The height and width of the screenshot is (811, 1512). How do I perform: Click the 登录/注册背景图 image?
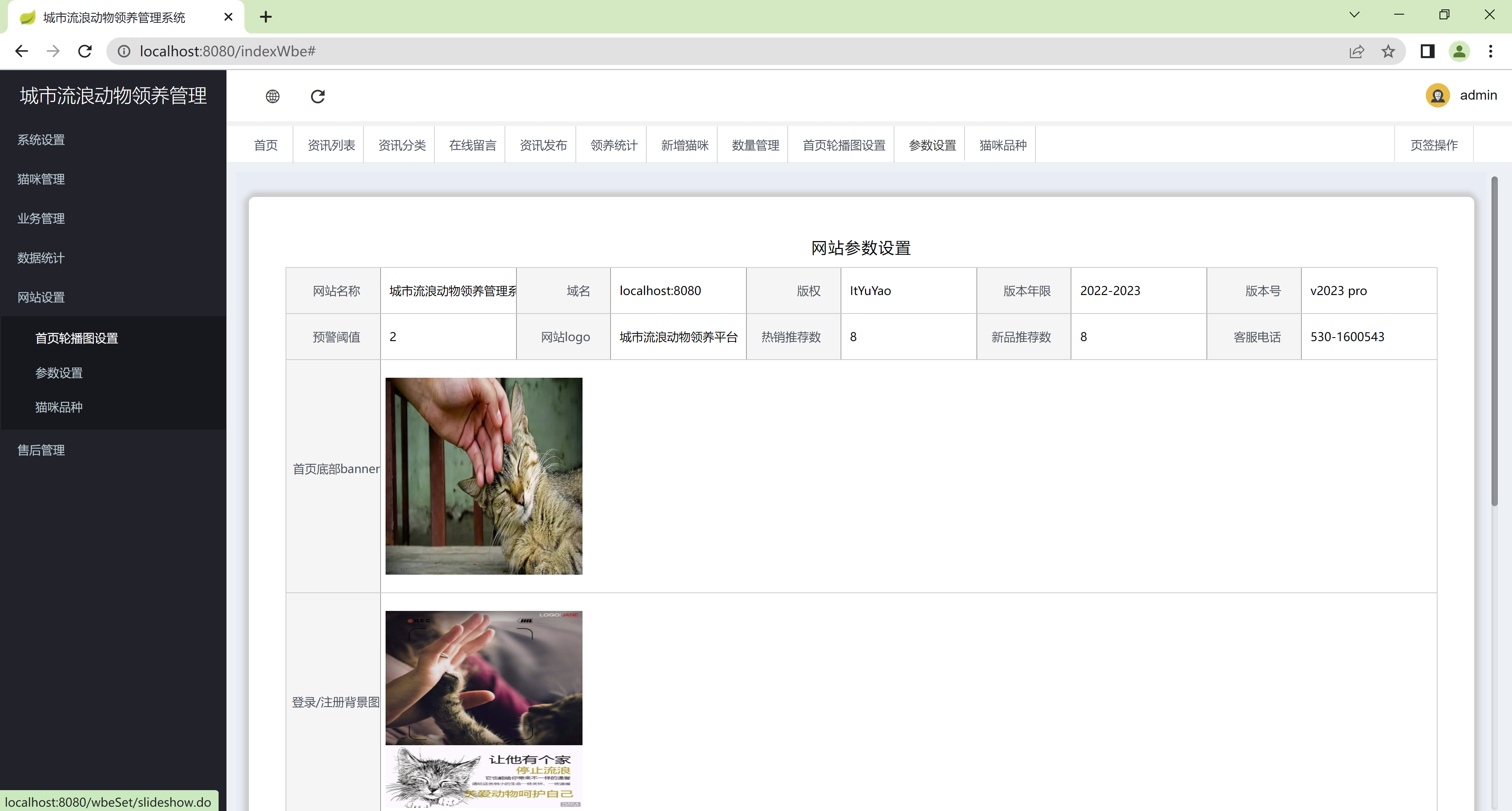pos(484,709)
